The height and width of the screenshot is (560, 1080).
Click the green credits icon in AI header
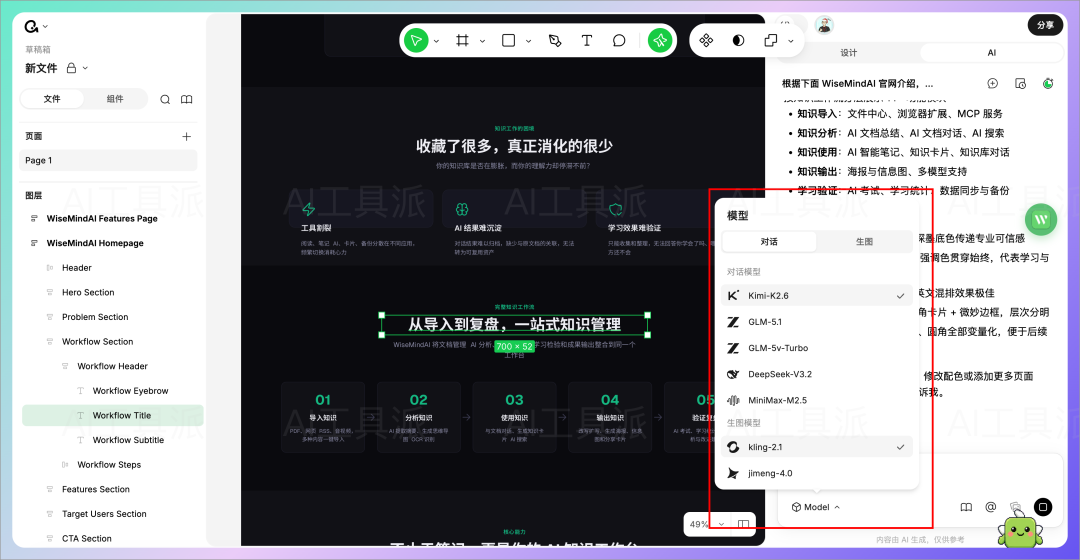(x=1048, y=83)
